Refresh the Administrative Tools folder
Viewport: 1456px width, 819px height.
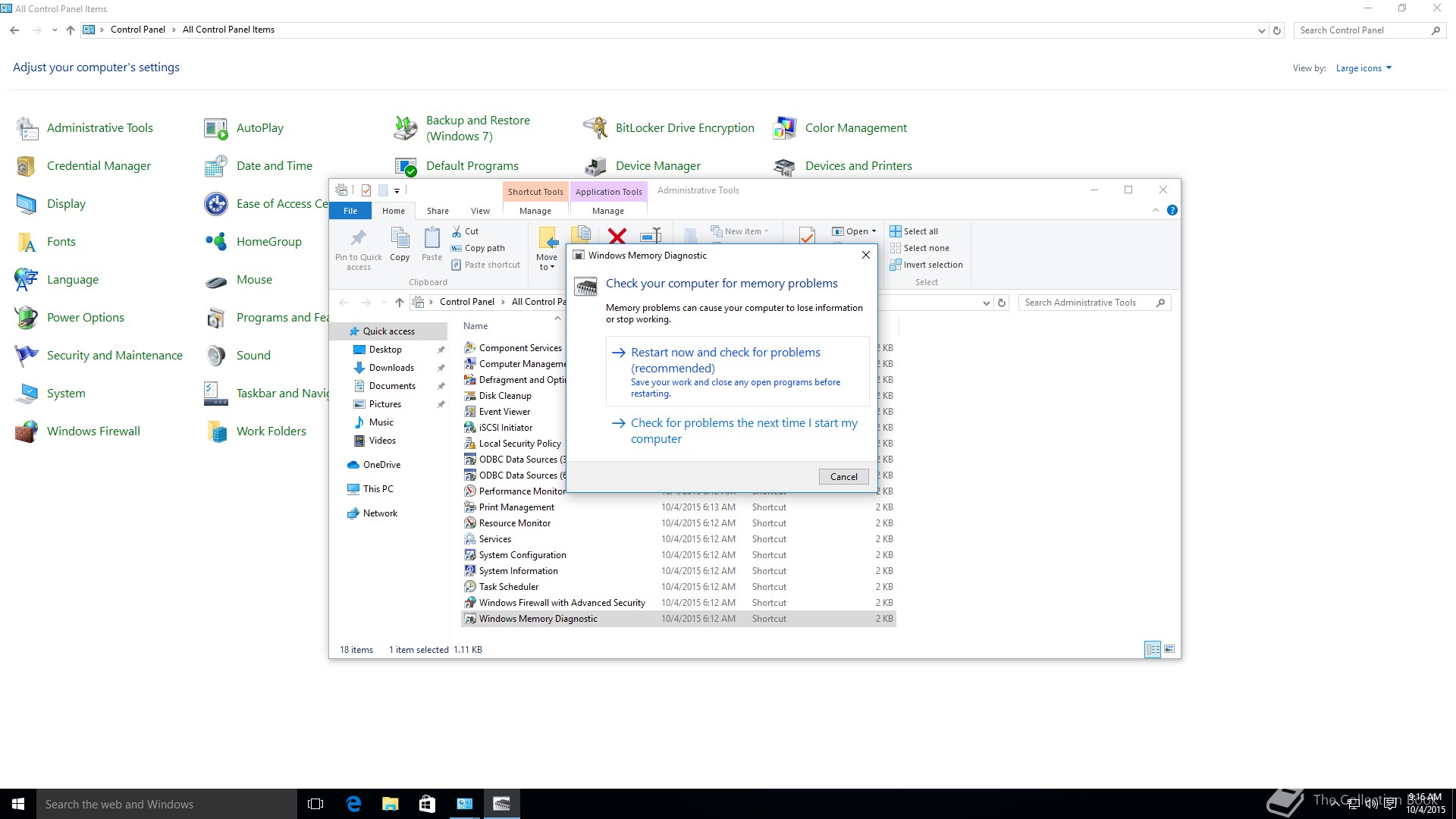click(x=1002, y=303)
